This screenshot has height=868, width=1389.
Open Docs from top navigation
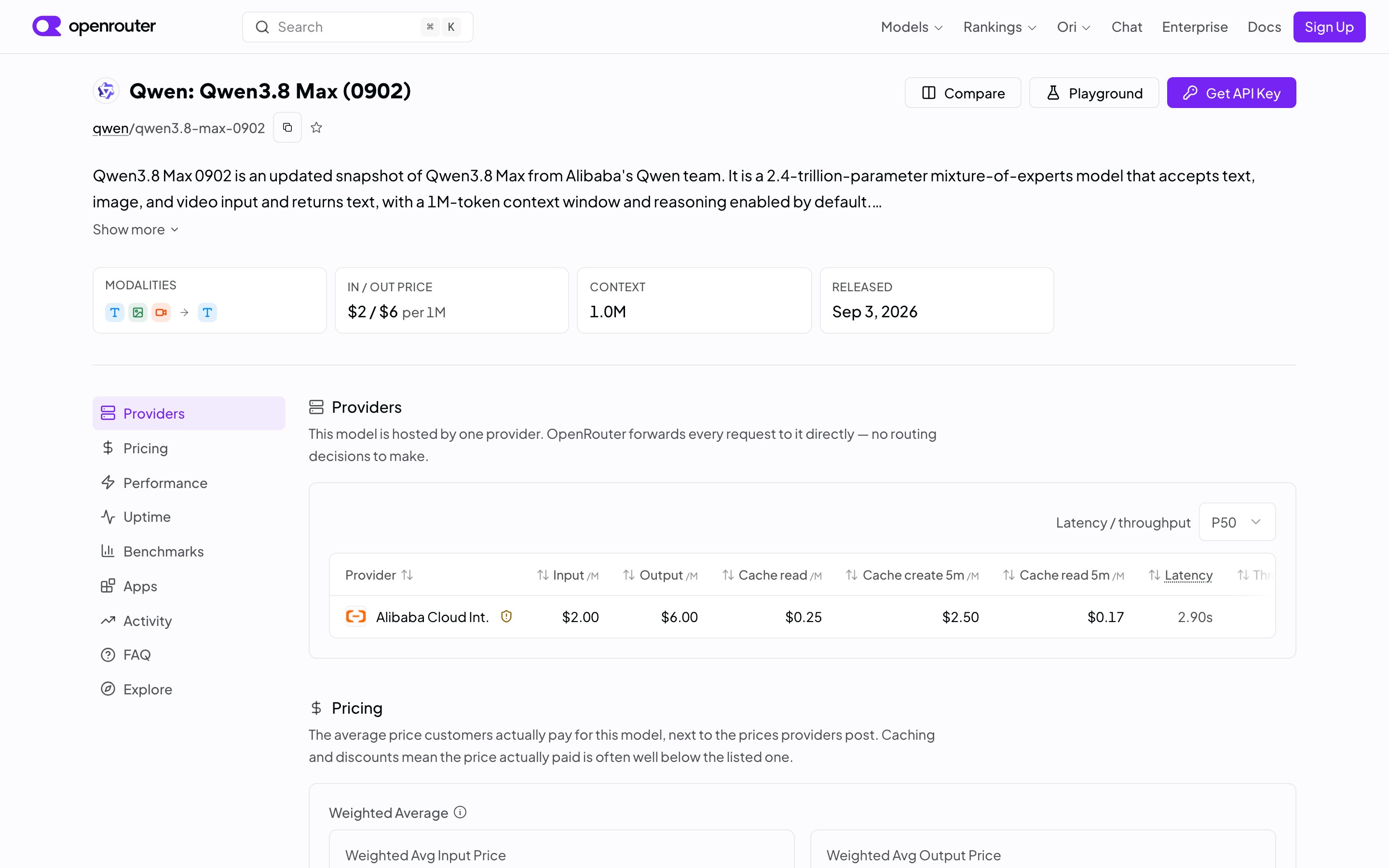[1264, 27]
